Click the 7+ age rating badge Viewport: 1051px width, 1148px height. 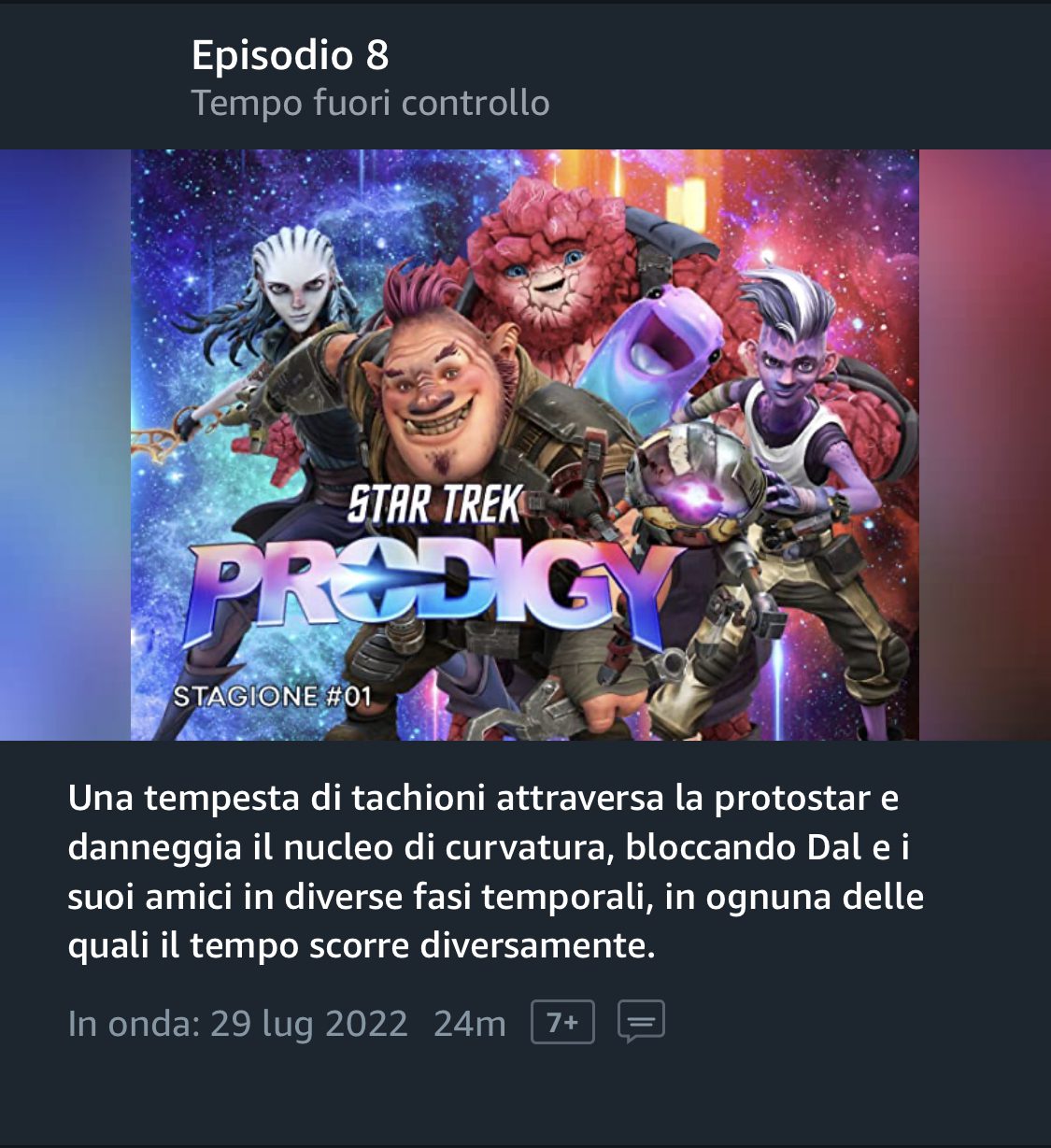point(562,1022)
